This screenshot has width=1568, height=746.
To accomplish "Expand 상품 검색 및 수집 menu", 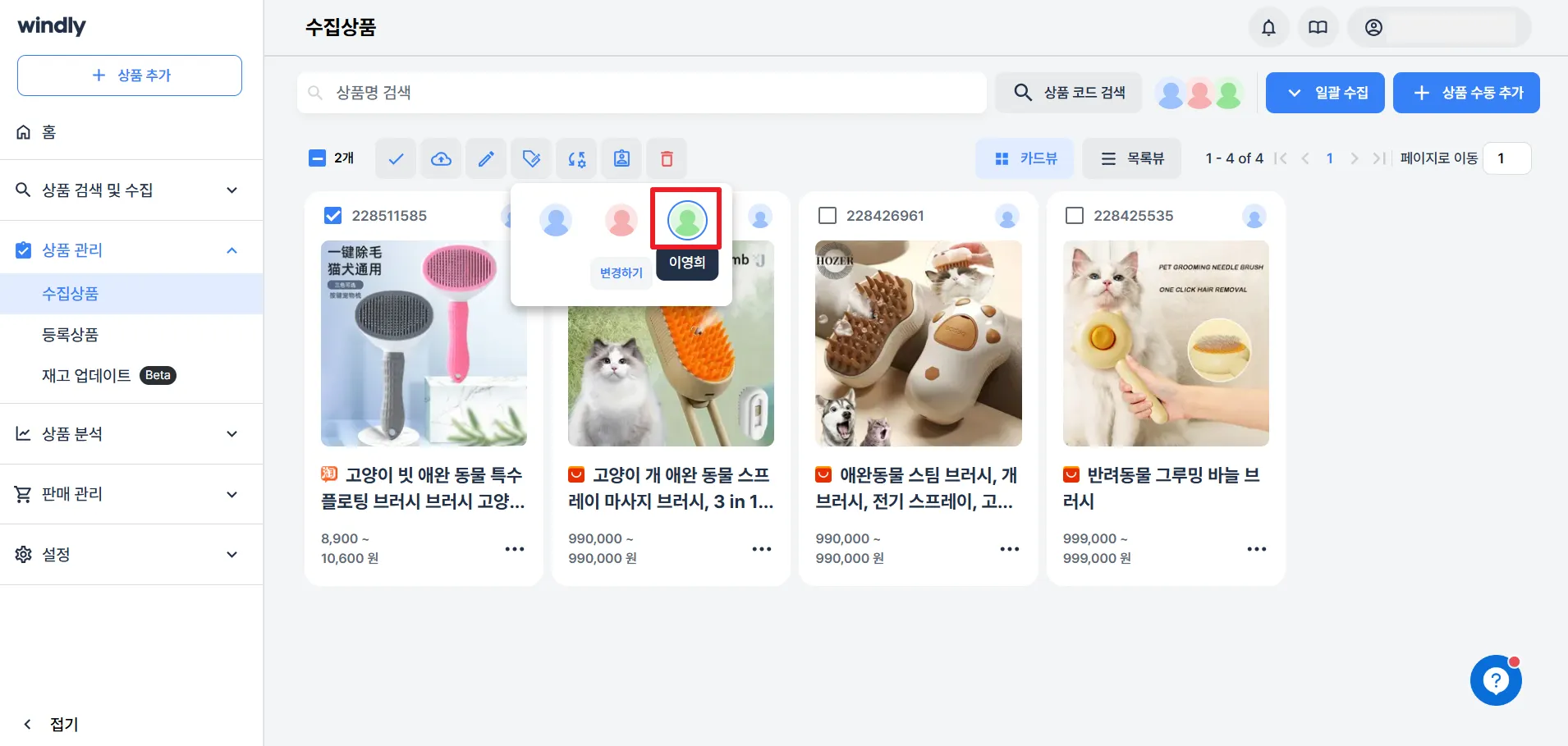I will pyautogui.click(x=131, y=190).
